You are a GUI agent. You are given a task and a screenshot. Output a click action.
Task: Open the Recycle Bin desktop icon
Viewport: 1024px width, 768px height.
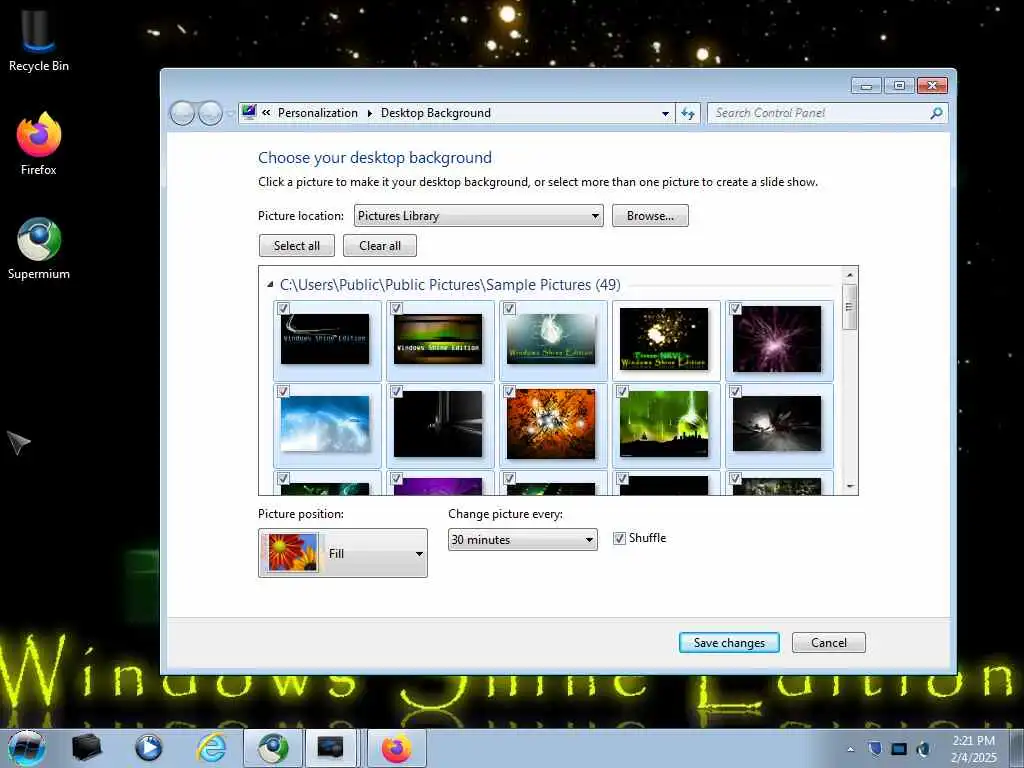coord(39,40)
